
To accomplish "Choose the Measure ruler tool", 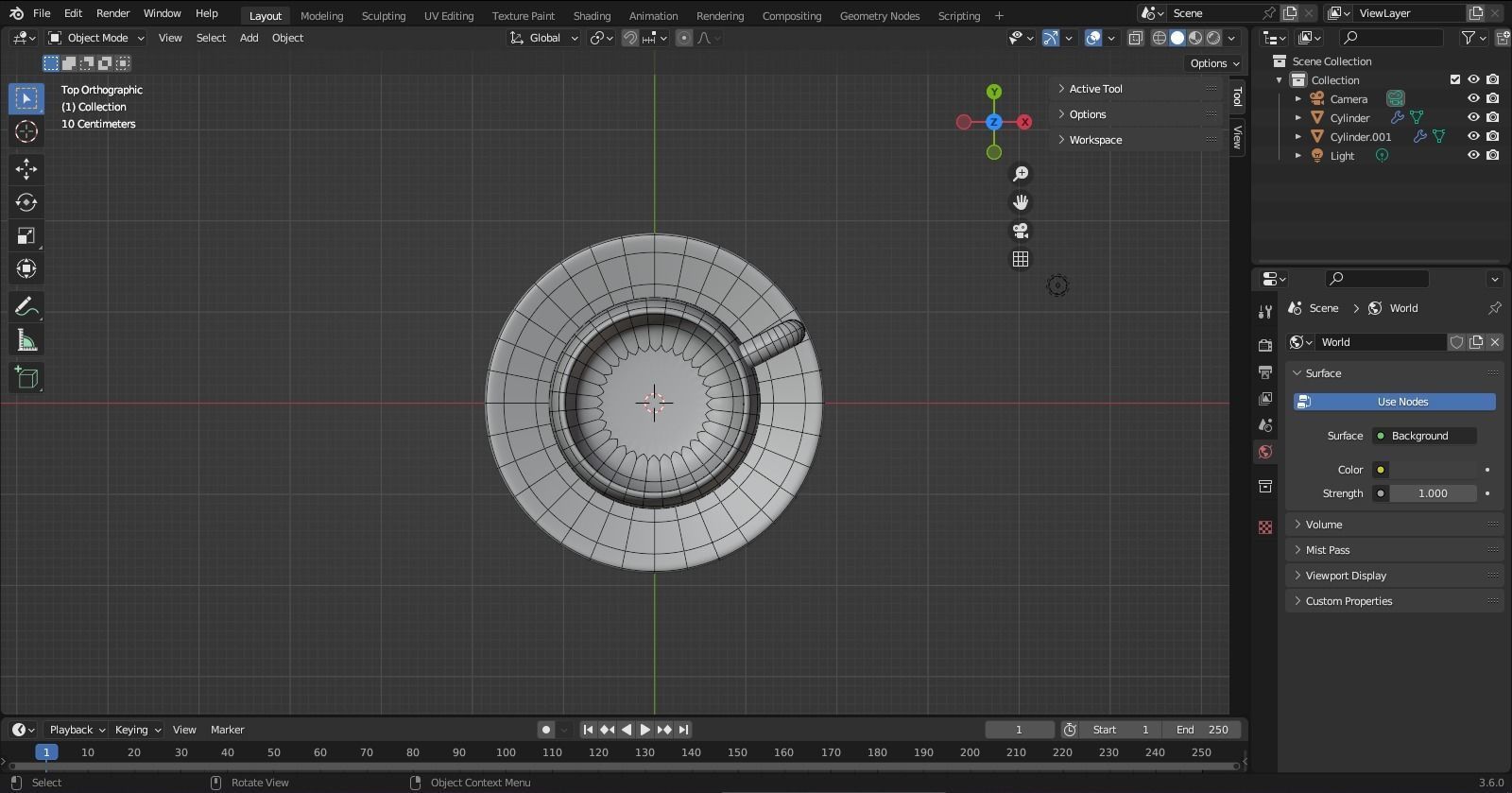I will [26, 341].
